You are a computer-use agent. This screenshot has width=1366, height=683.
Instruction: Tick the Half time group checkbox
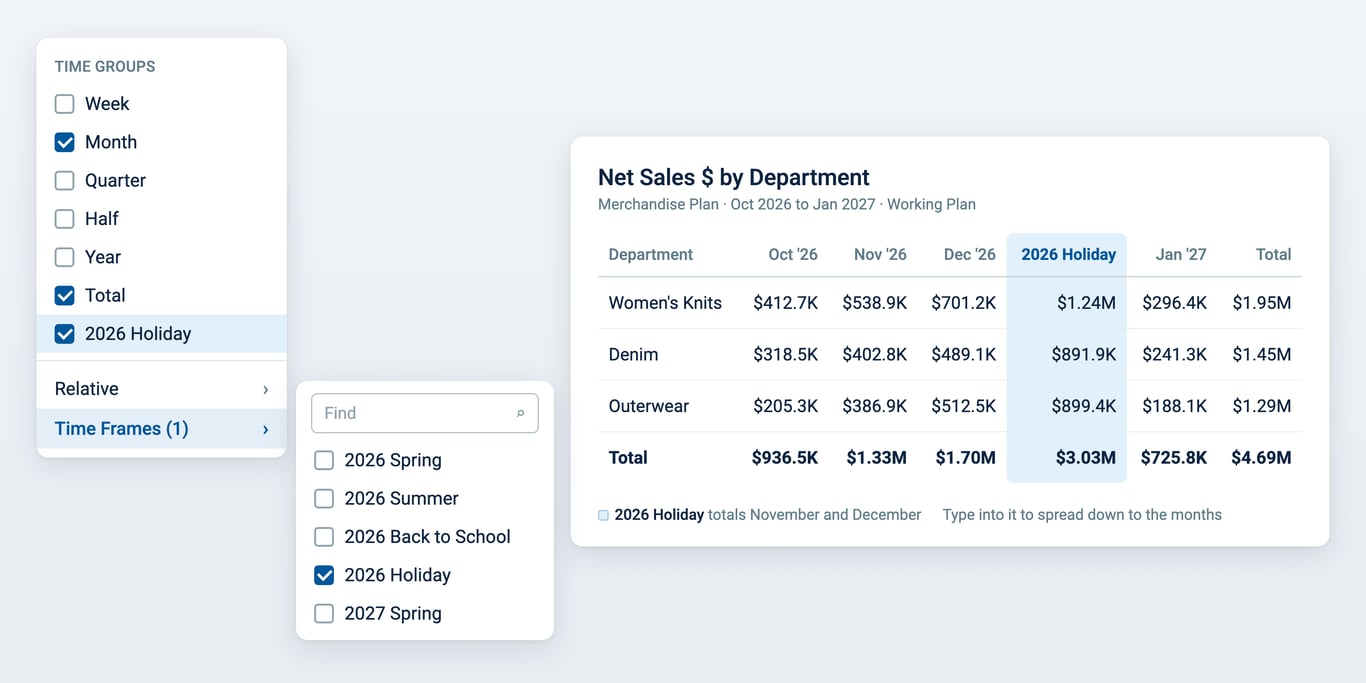(x=64, y=219)
